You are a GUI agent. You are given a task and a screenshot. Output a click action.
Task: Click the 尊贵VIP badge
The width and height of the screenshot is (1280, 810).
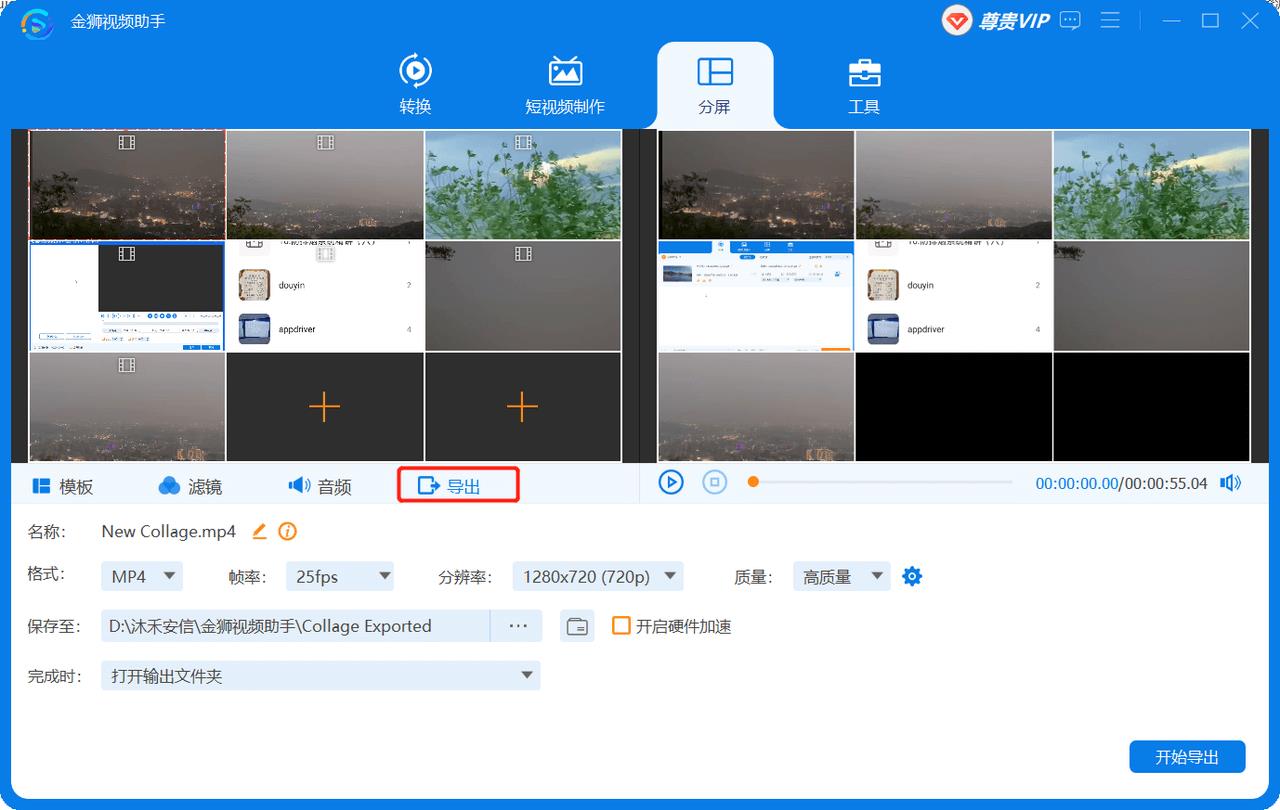click(995, 20)
